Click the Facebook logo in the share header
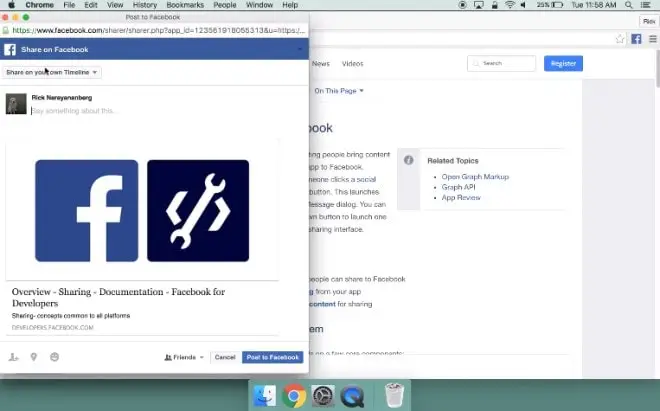 pos(10,50)
